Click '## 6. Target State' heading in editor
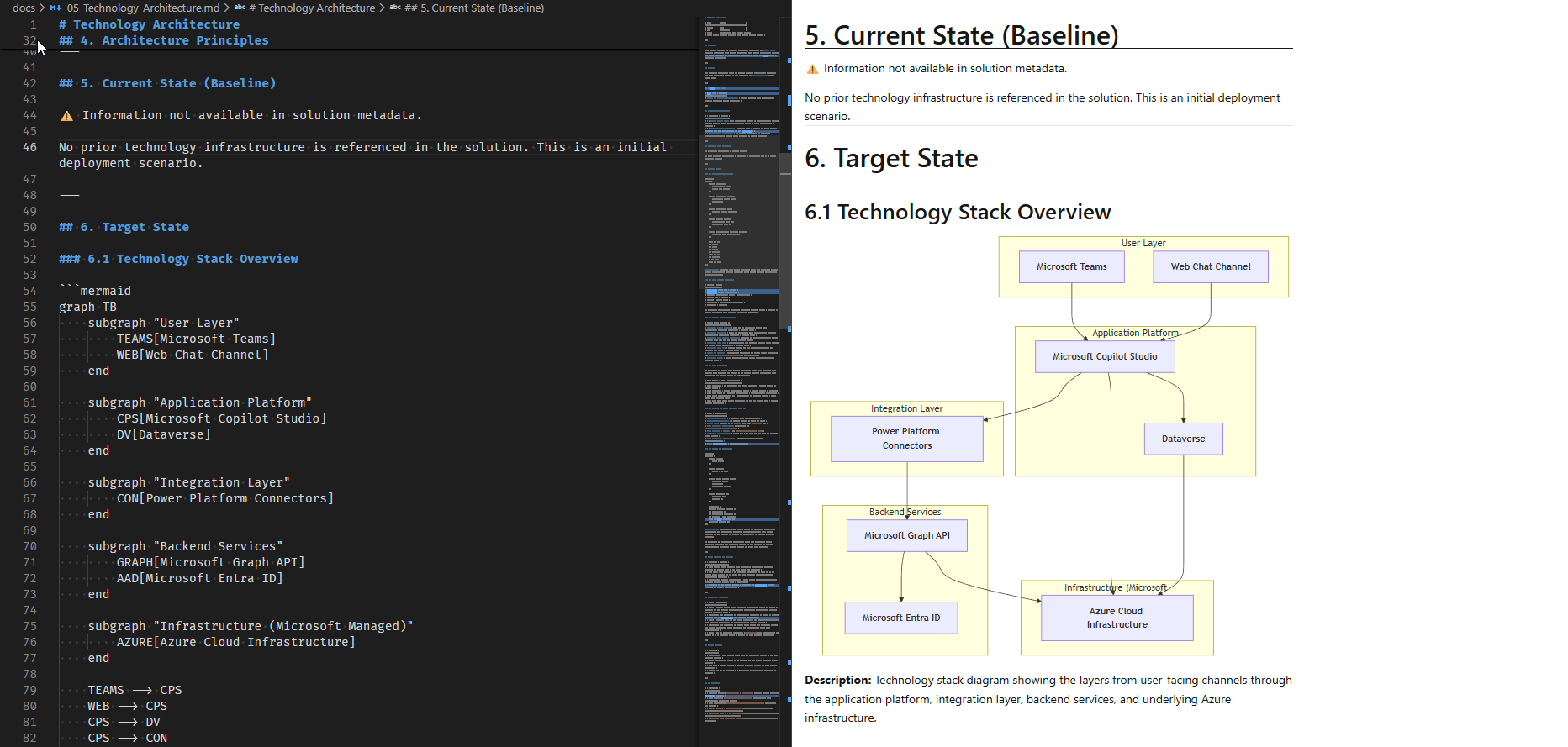1568x747 pixels. (x=124, y=227)
